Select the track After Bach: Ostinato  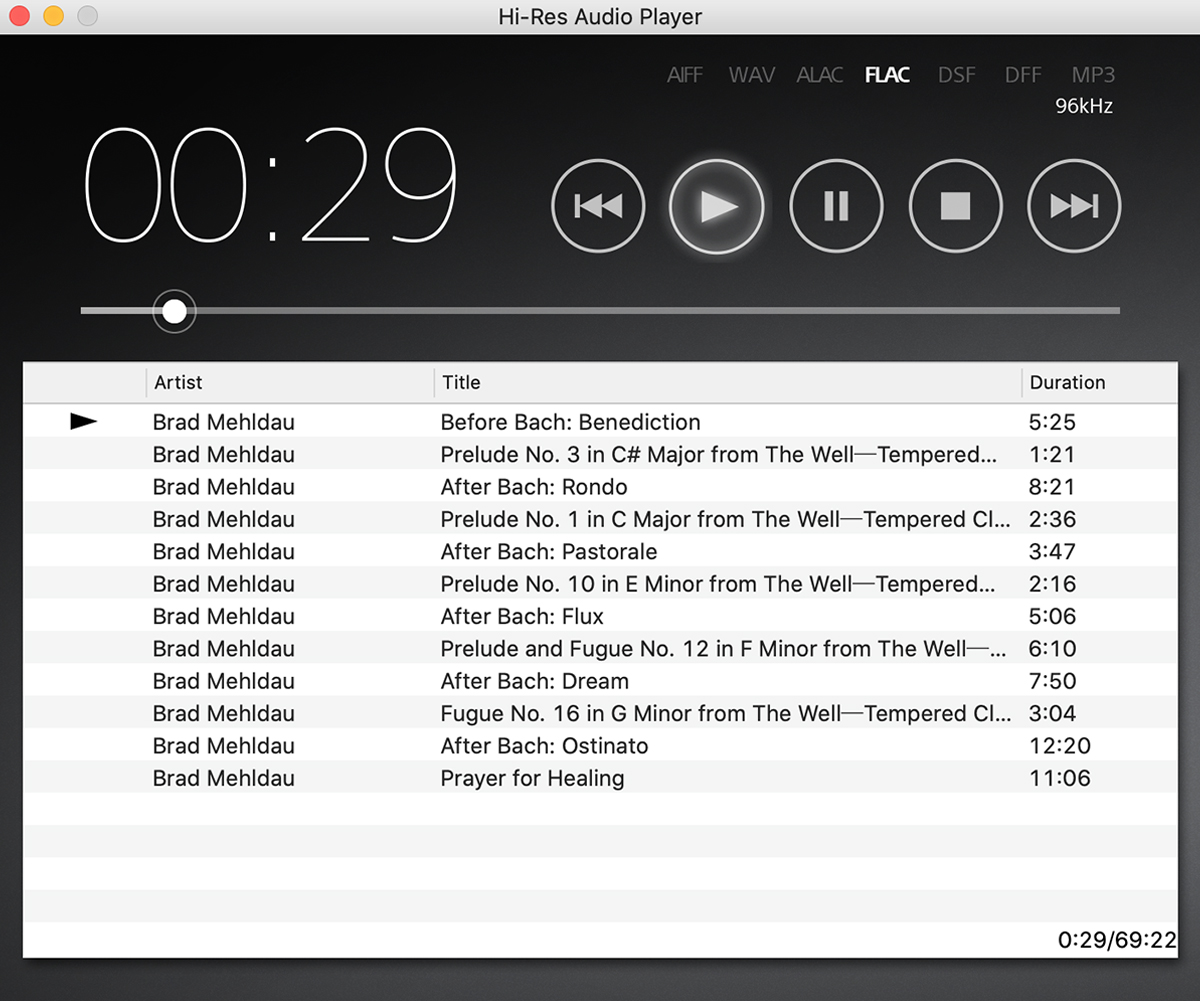(x=600, y=745)
